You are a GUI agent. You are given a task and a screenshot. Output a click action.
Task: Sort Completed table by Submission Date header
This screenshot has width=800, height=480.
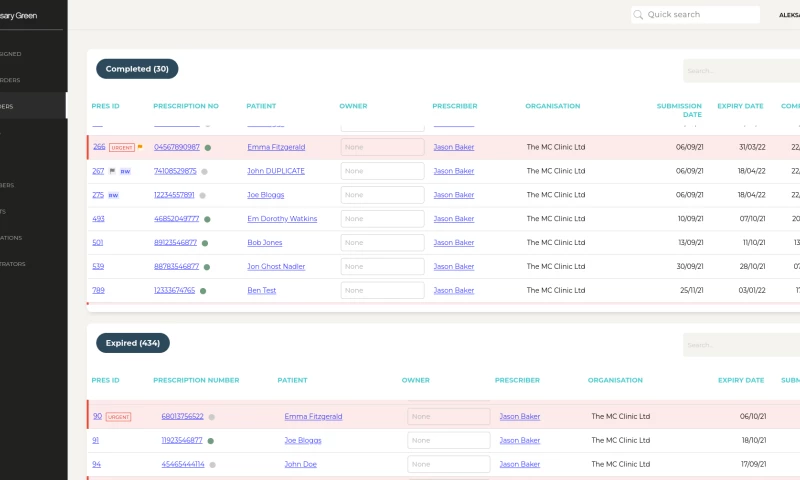[x=679, y=110]
